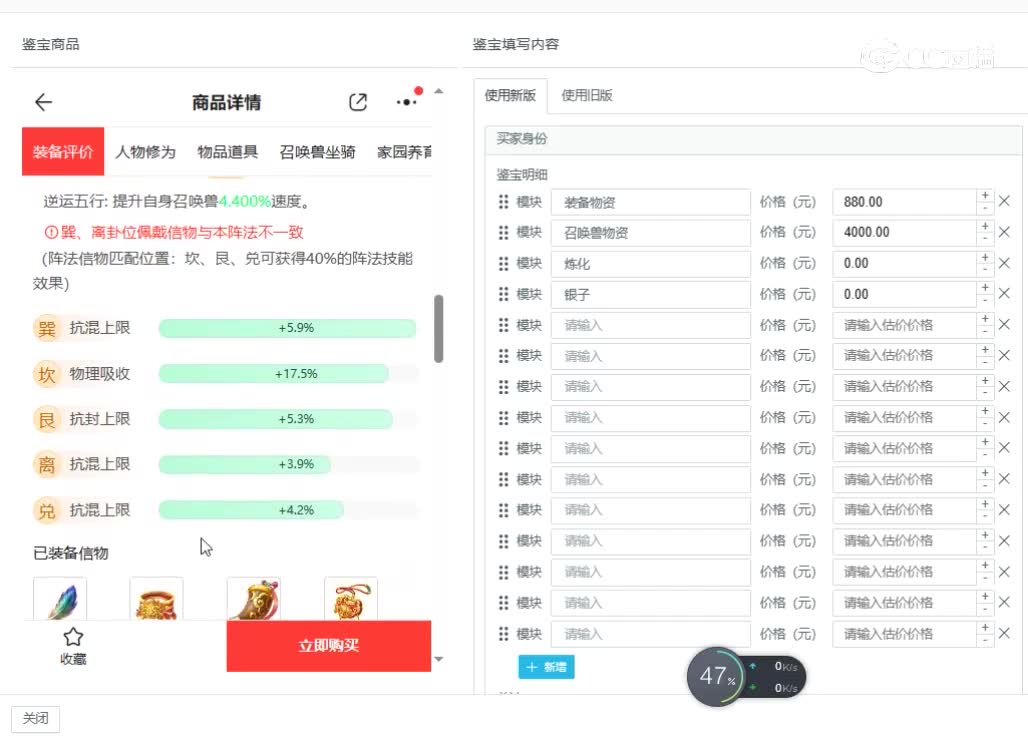The image size is (1028, 742).
Task: Expand the dropdown arrow beside 立即购买
Action: [438, 660]
